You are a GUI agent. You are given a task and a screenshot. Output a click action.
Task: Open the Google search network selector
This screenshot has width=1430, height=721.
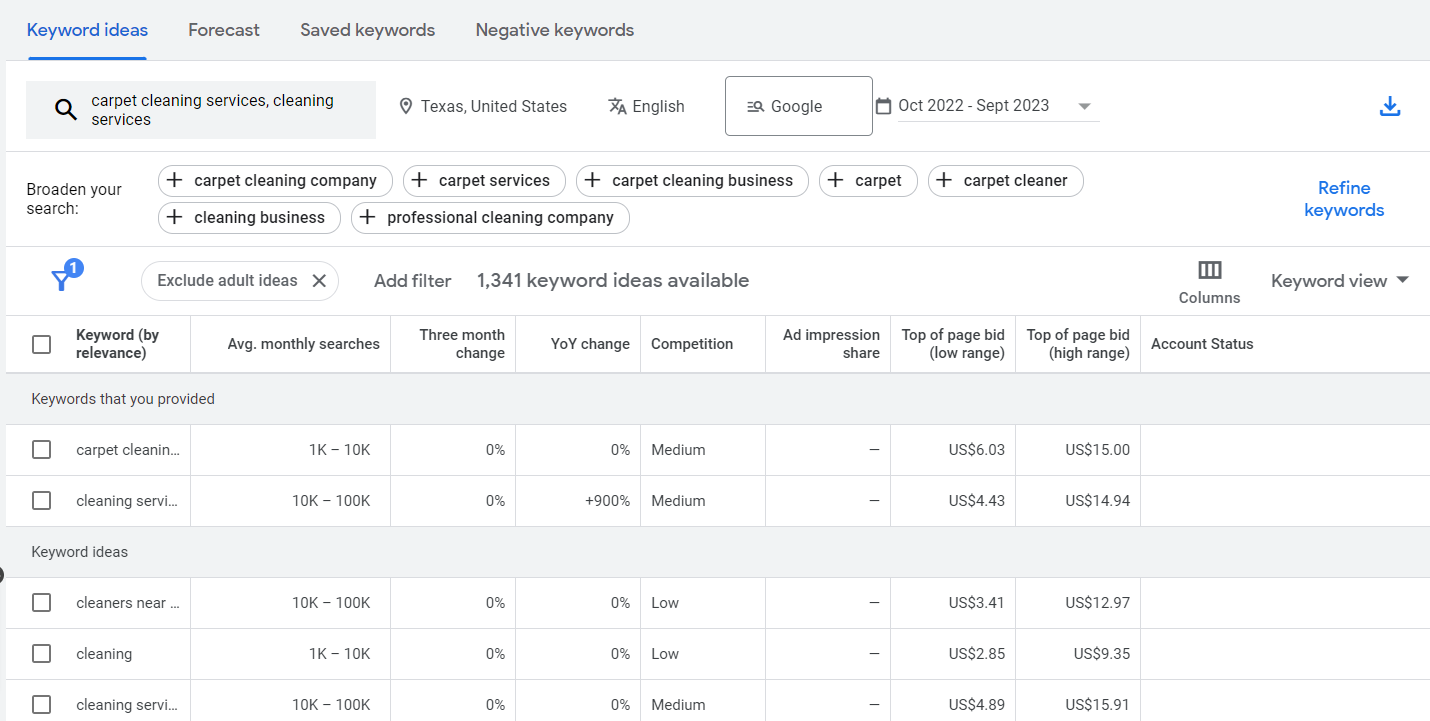click(798, 106)
